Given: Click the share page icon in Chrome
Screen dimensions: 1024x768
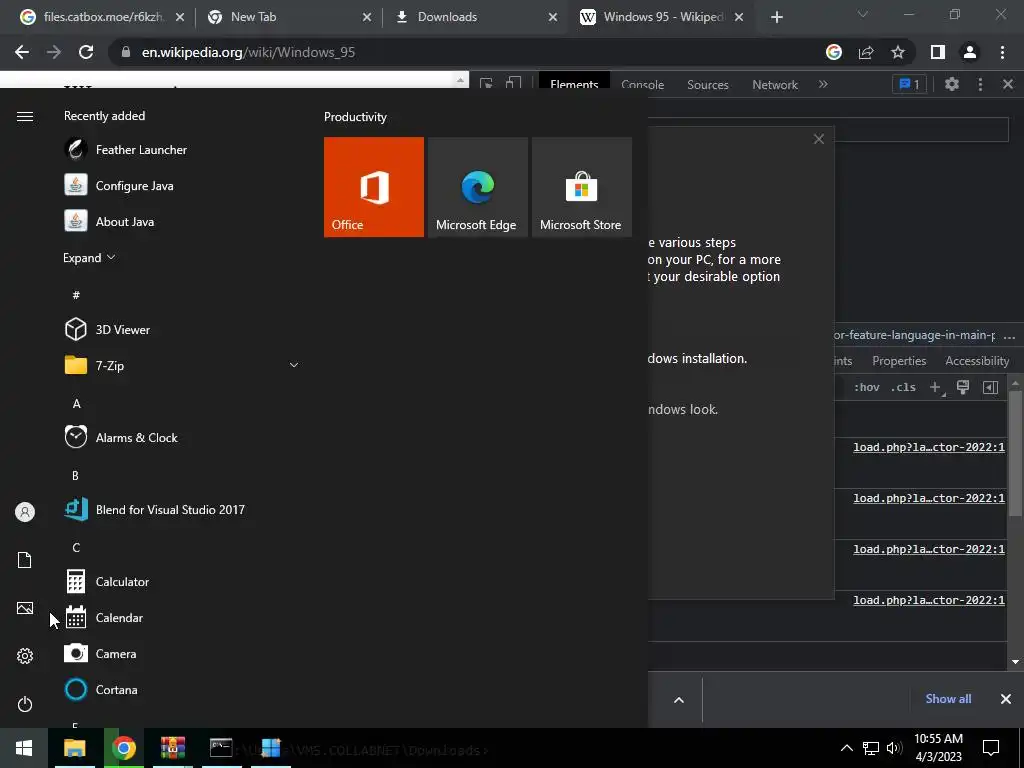Looking at the screenshot, I should (866, 52).
